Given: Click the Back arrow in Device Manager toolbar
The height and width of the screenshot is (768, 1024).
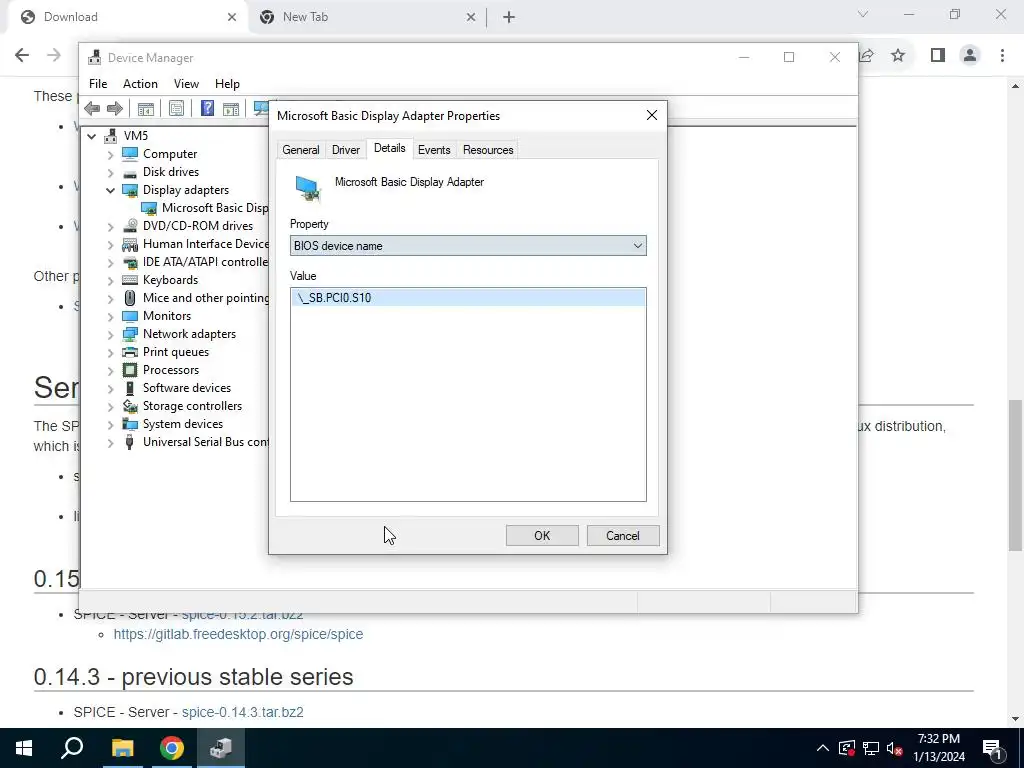Looking at the screenshot, I should pyautogui.click(x=92, y=108).
